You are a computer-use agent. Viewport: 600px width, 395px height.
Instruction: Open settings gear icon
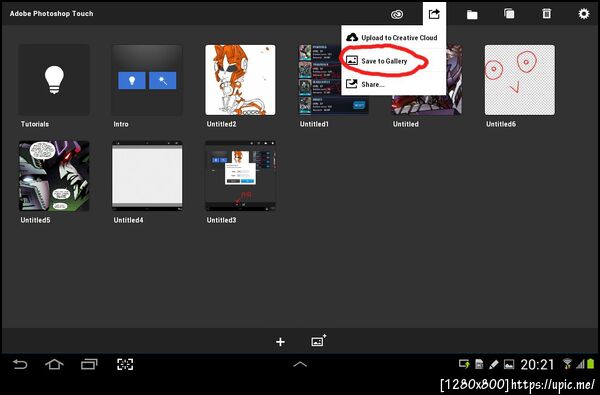pos(584,14)
